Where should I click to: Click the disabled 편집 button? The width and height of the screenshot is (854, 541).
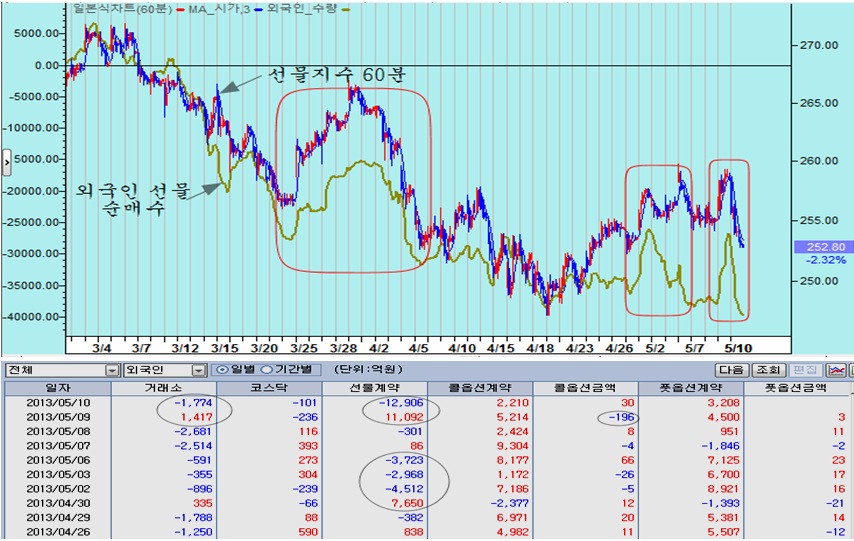805,370
